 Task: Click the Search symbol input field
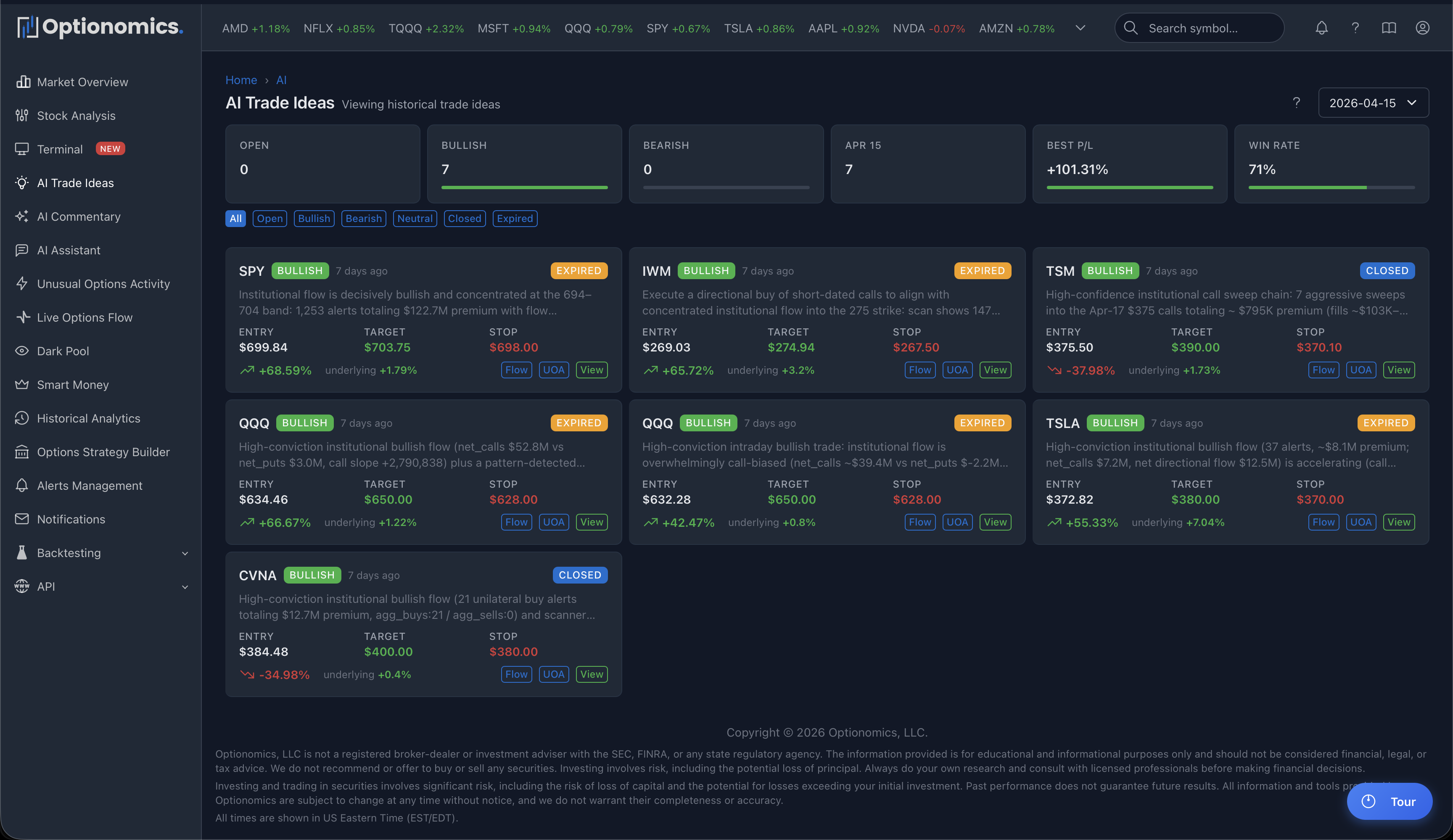pyautogui.click(x=1199, y=28)
